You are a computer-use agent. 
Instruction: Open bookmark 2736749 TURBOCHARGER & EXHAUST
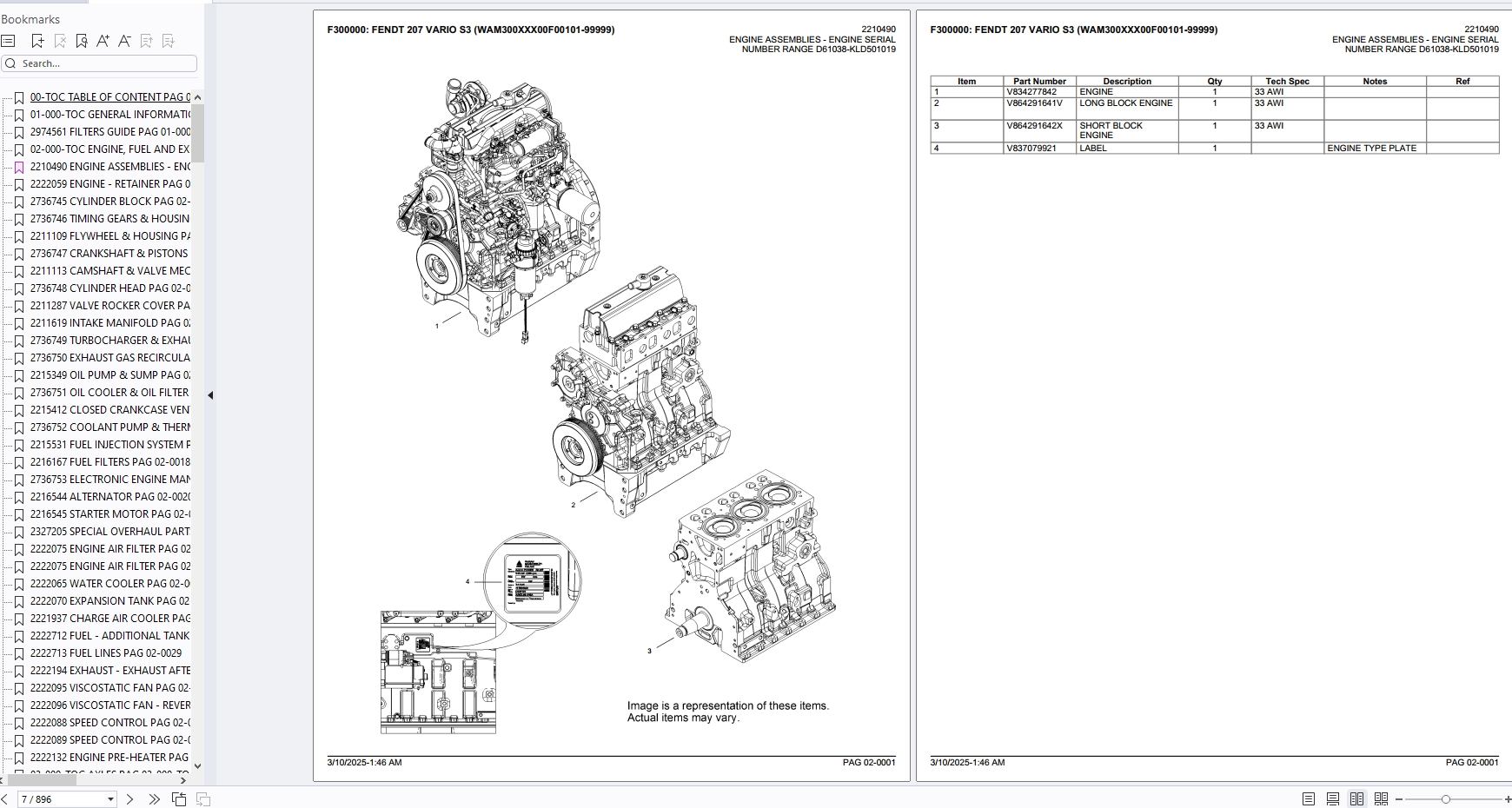[x=109, y=341]
